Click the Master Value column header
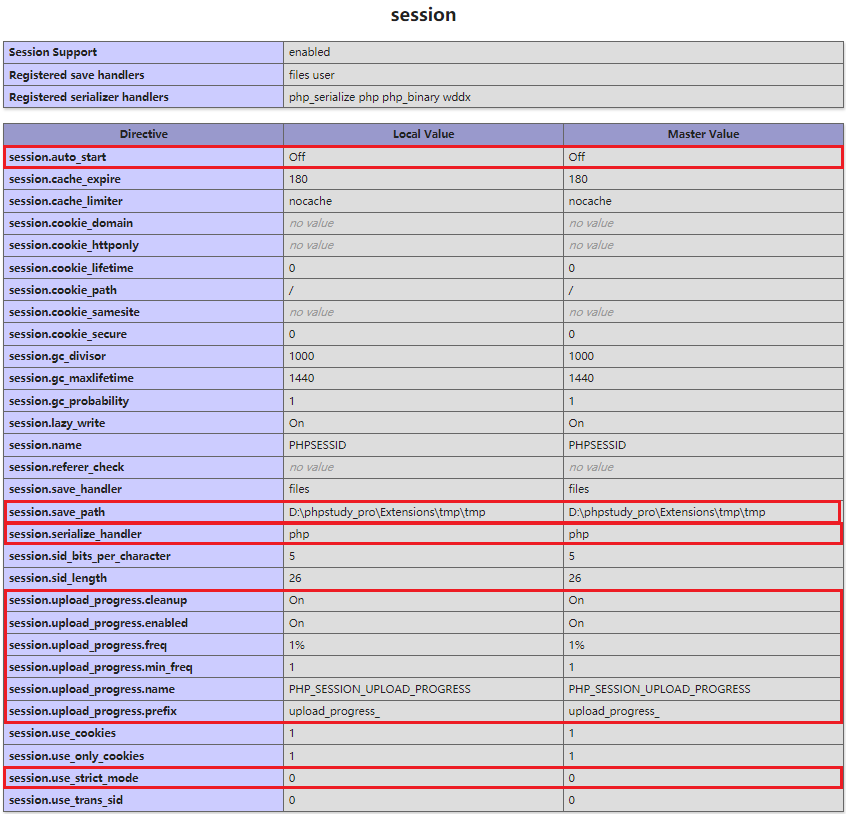The height and width of the screenshot is (814, 846). (x=703, y=134)
